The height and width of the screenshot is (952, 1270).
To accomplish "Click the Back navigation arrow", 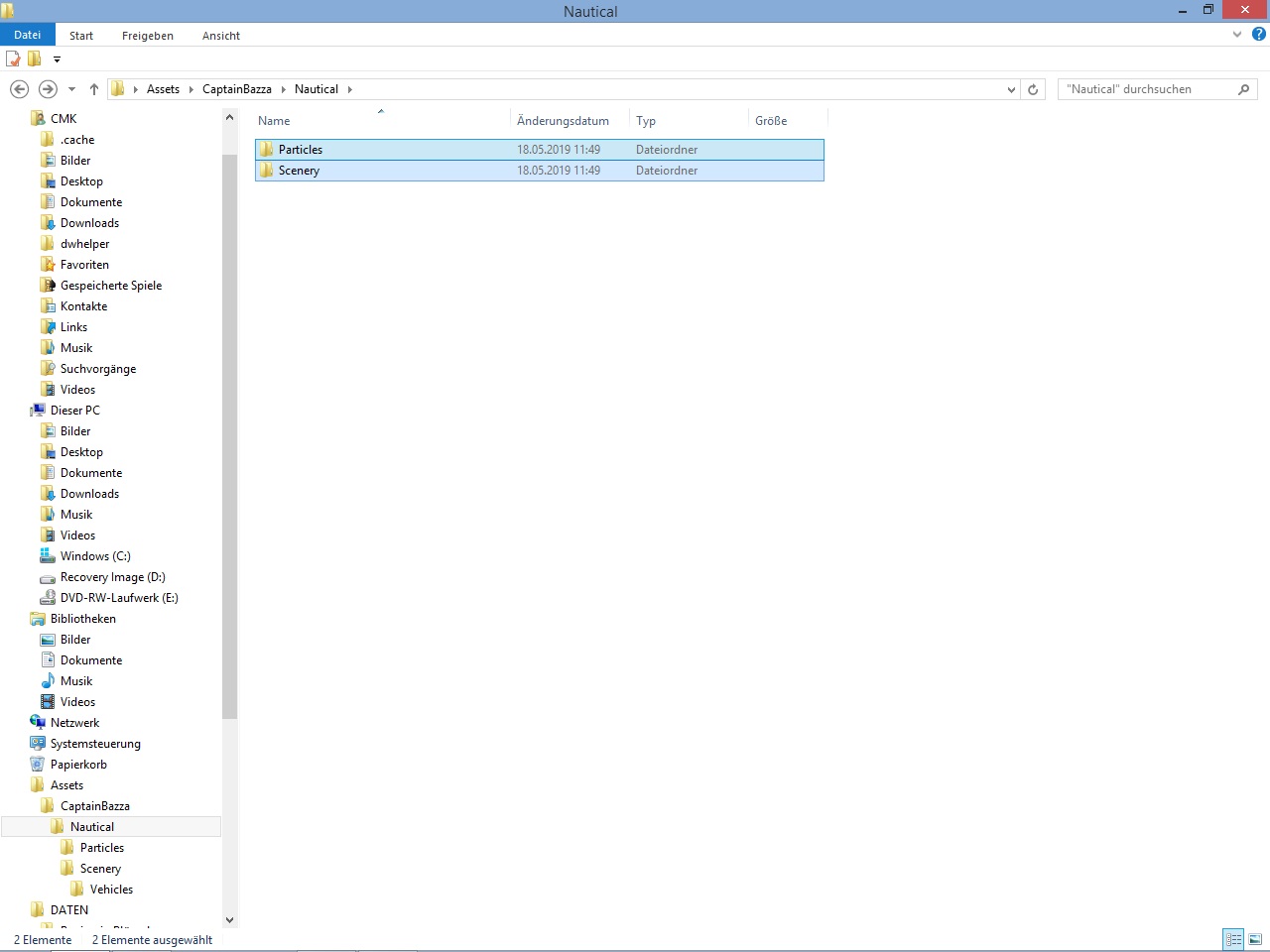I will (19, 89).
